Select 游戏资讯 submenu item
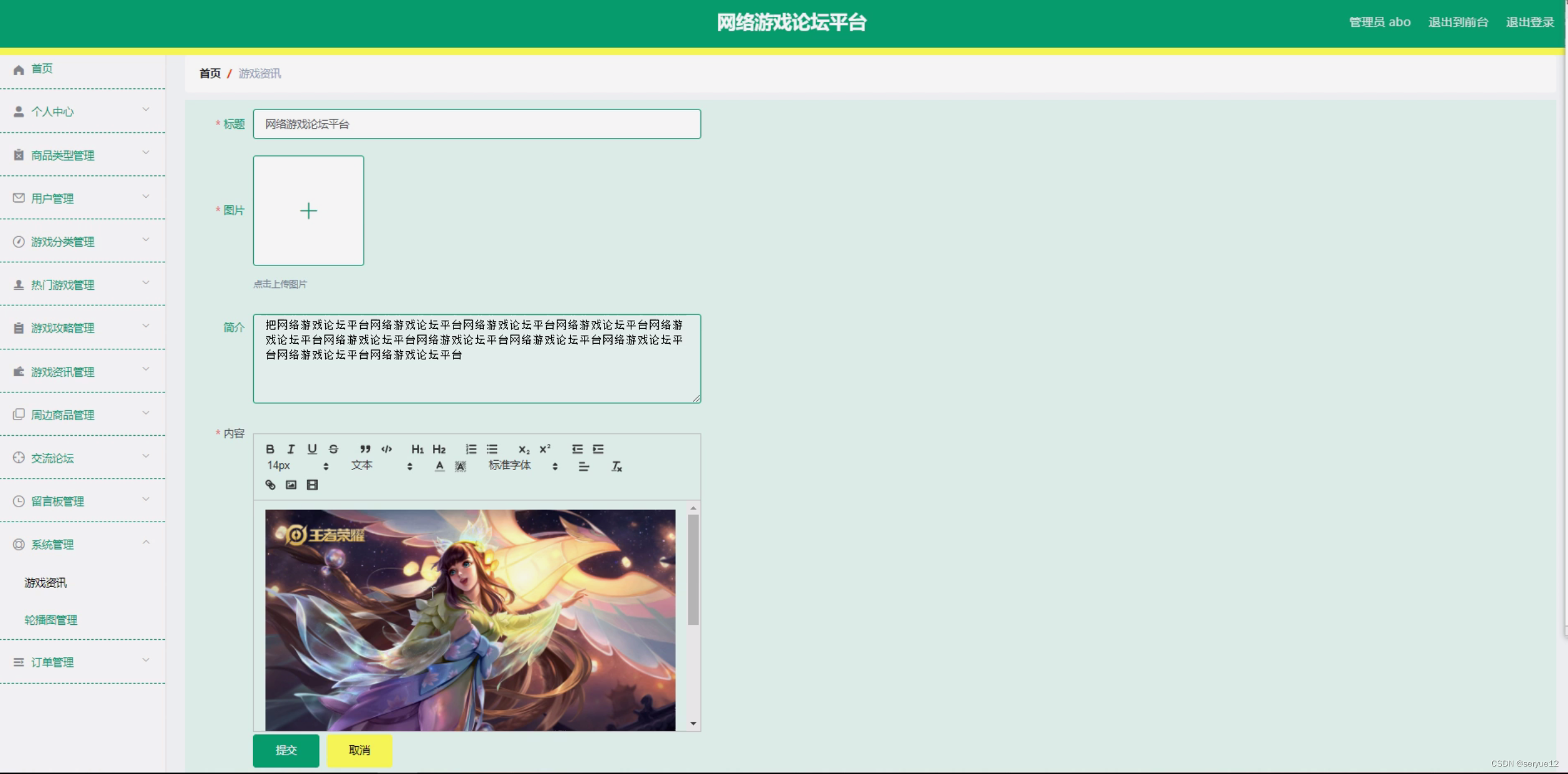The width and height of the screenshot is (1568, 774). click(45, 583)
